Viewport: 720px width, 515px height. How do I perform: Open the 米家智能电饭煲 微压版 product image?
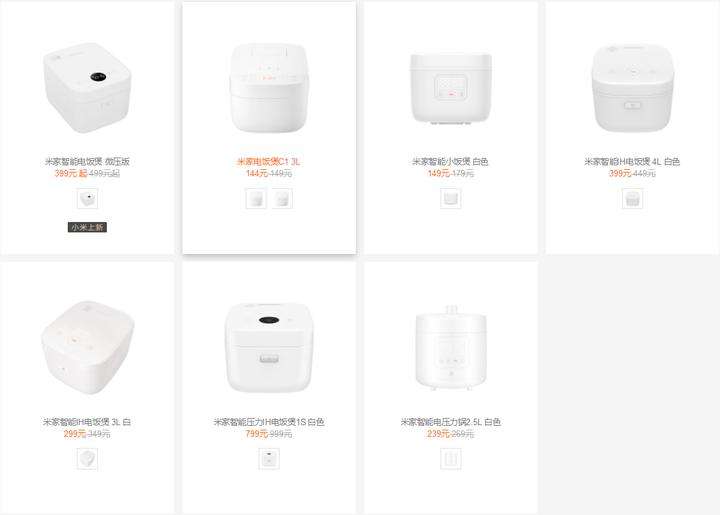(87, 87)
